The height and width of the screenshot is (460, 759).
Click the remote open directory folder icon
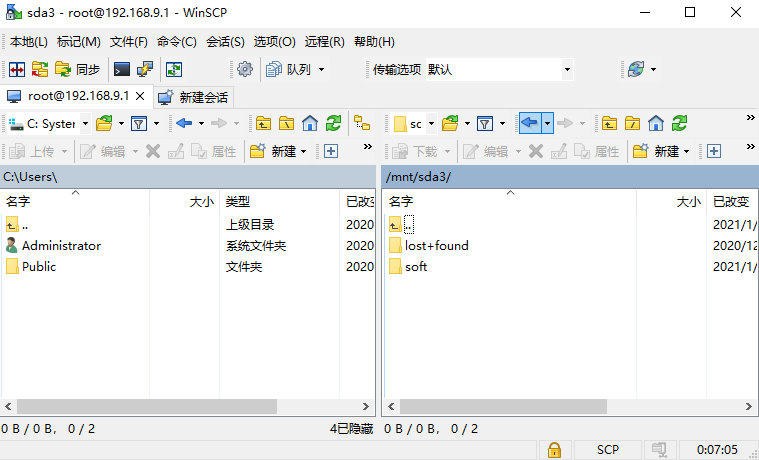pos(450,124)
